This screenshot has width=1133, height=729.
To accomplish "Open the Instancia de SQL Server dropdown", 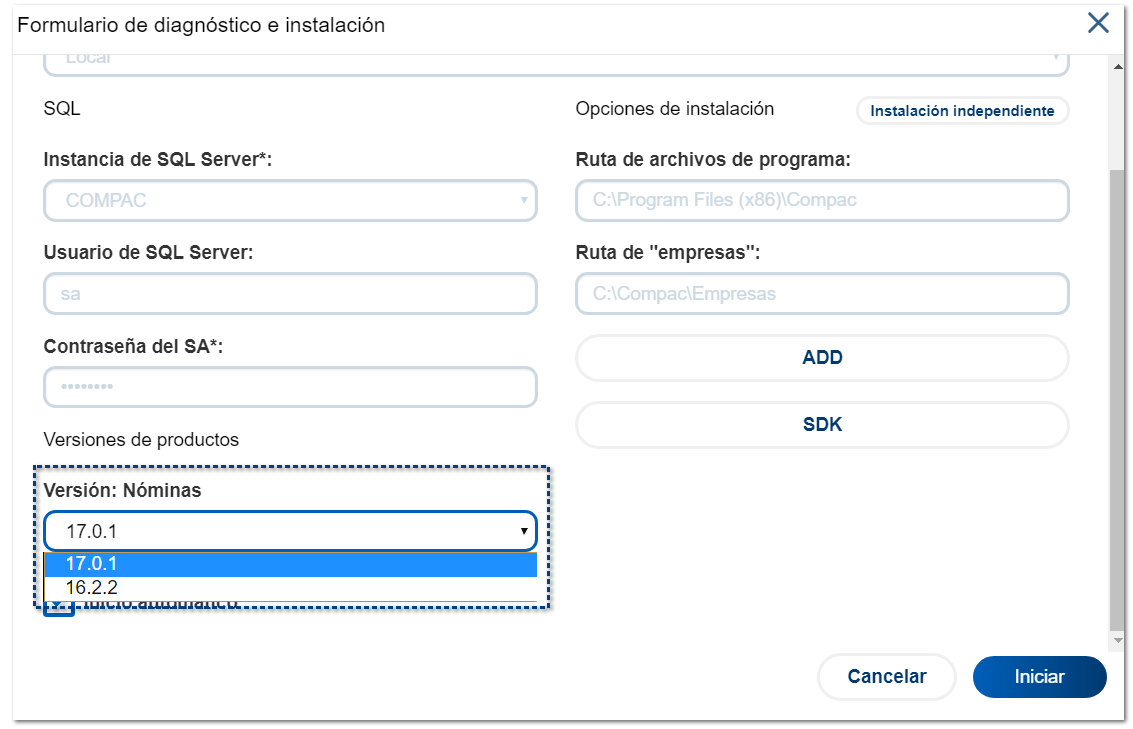I will [x=290, y=200].
